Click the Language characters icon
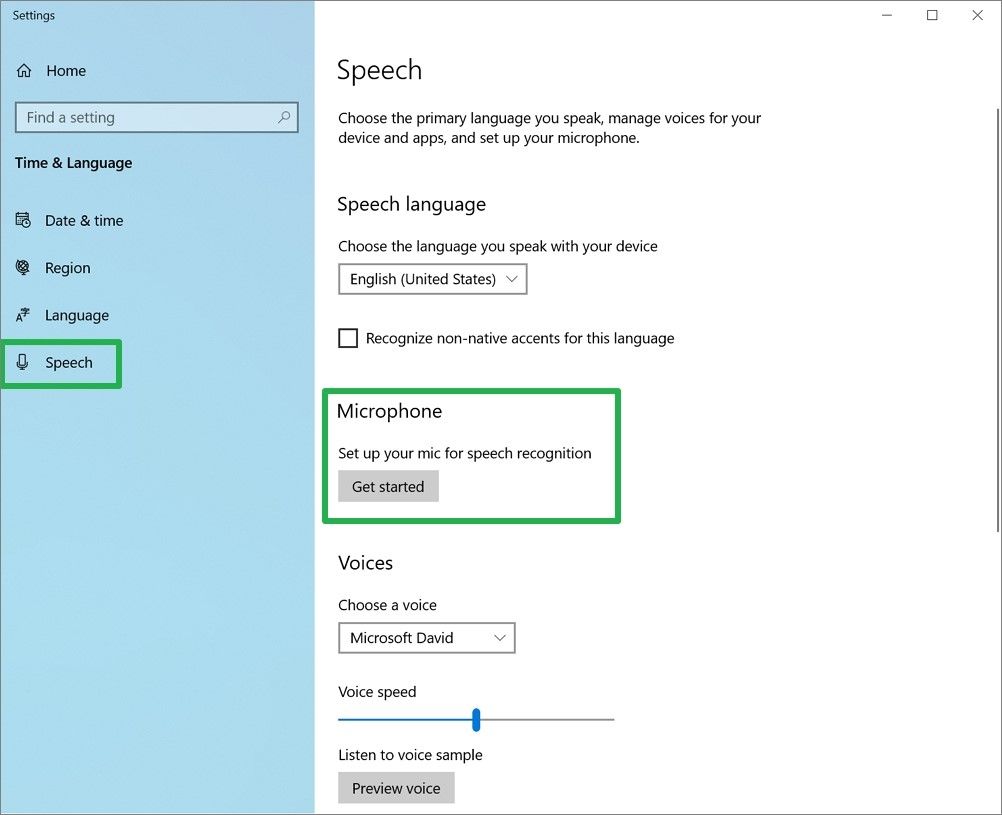The width and height of the screenshot is (1002, 815). (x=23, y=314)
